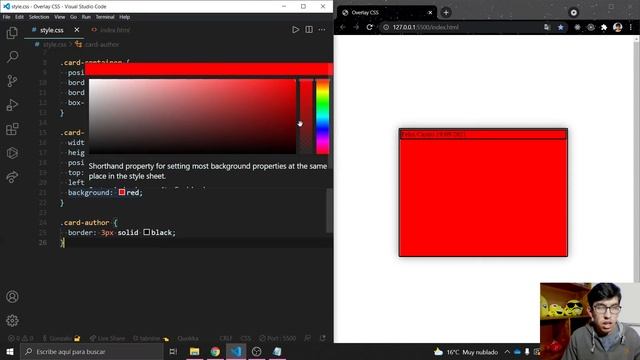Close the Overlay CSS Chrome tab
This screenshot has width=640, height=360.
[x=430, y=13]
